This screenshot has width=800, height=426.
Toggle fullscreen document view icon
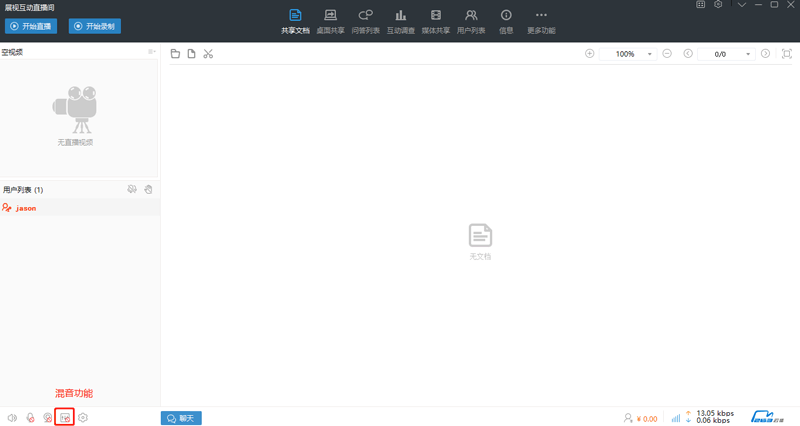[x=787, y=54]
